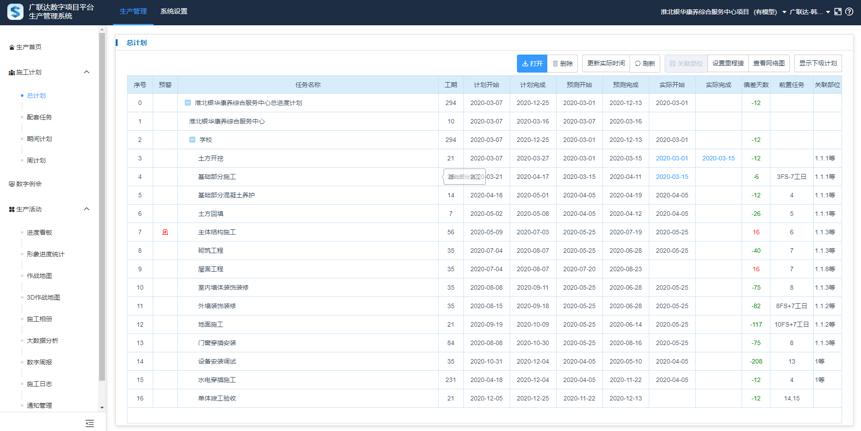Click the 任务名称 column header
This screenshot has width=861, height=431.
[x=308, y=85]
